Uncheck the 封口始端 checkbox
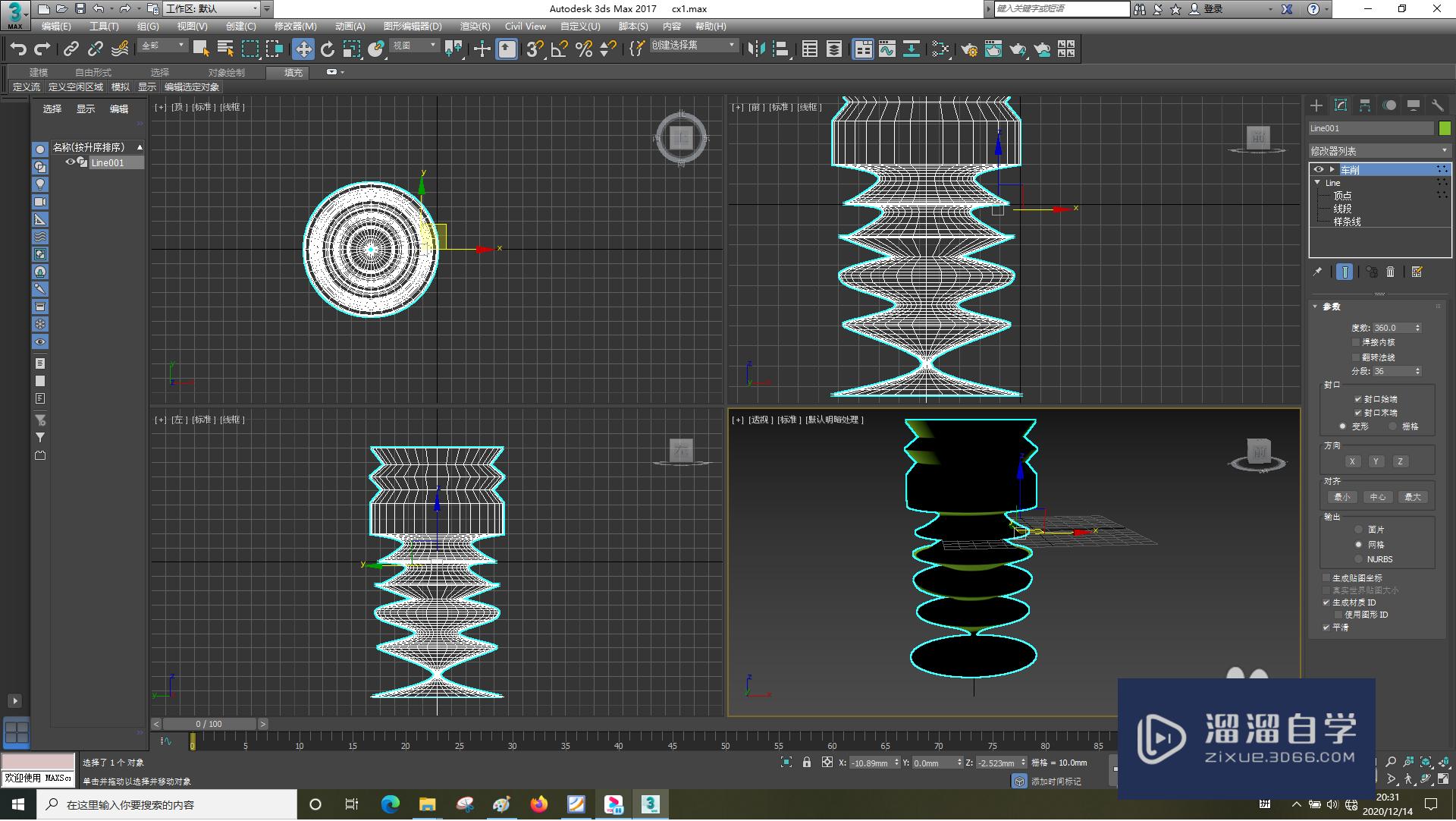1456x821 pixels. [1357, 399]
